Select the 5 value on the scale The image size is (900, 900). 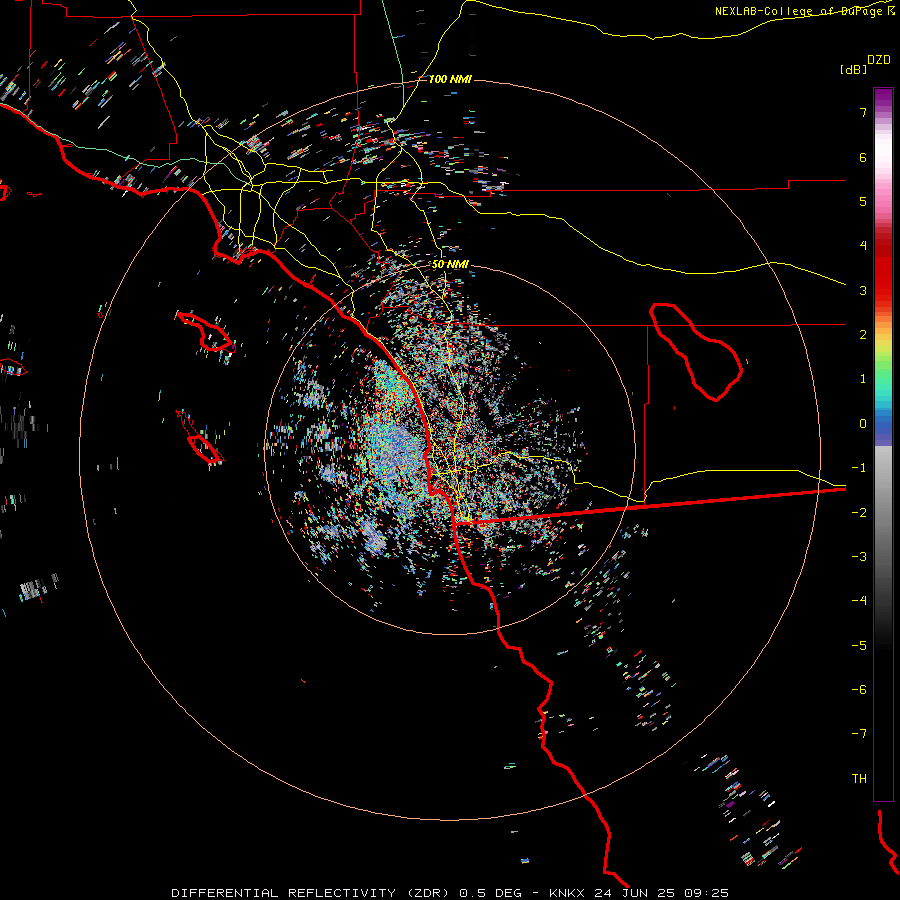click(x=863, y=201)
